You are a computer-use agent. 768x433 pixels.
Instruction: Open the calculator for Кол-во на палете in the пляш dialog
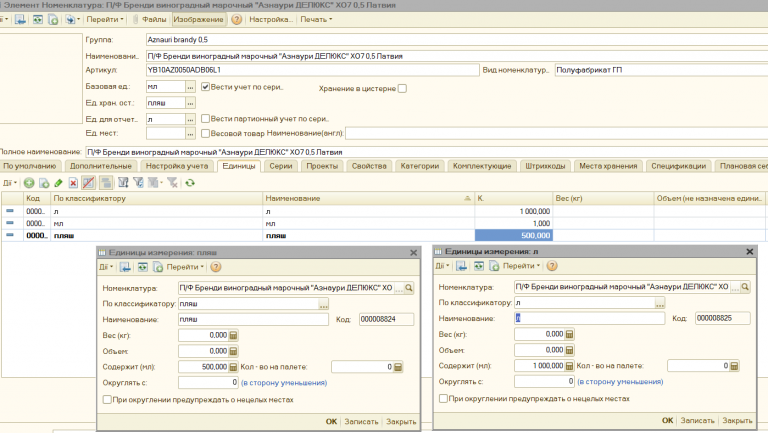(x=398, y=367)
